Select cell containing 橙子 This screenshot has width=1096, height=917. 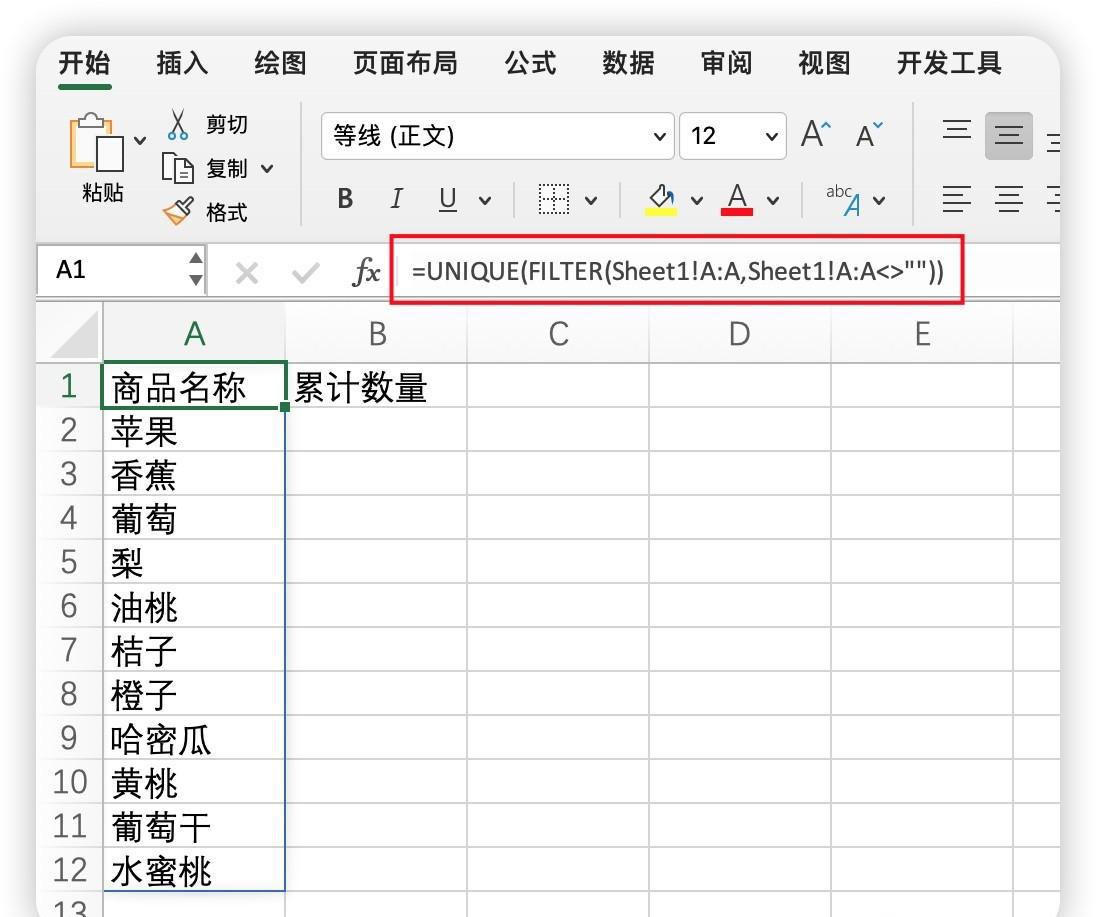pos(194,693)
